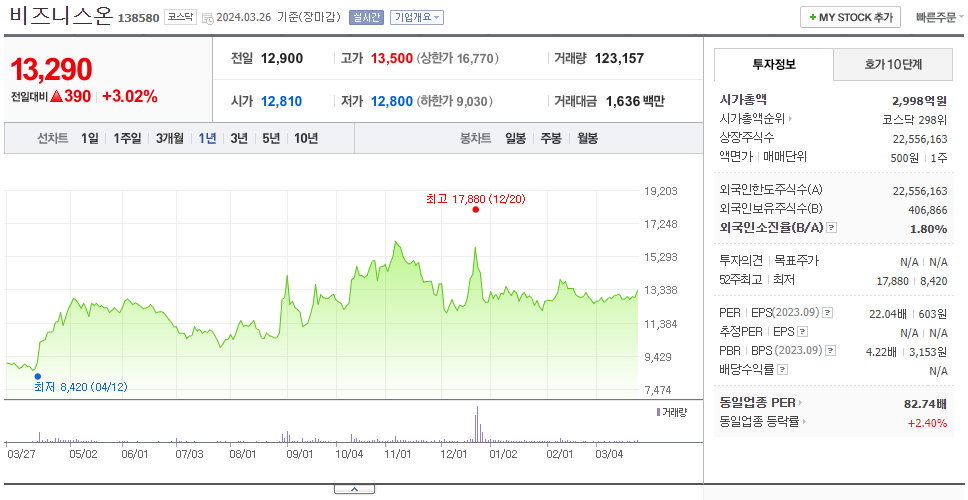This screenshot has width=968, height=500.
Task: Select the 3년 line chart period
Action: 239,138
